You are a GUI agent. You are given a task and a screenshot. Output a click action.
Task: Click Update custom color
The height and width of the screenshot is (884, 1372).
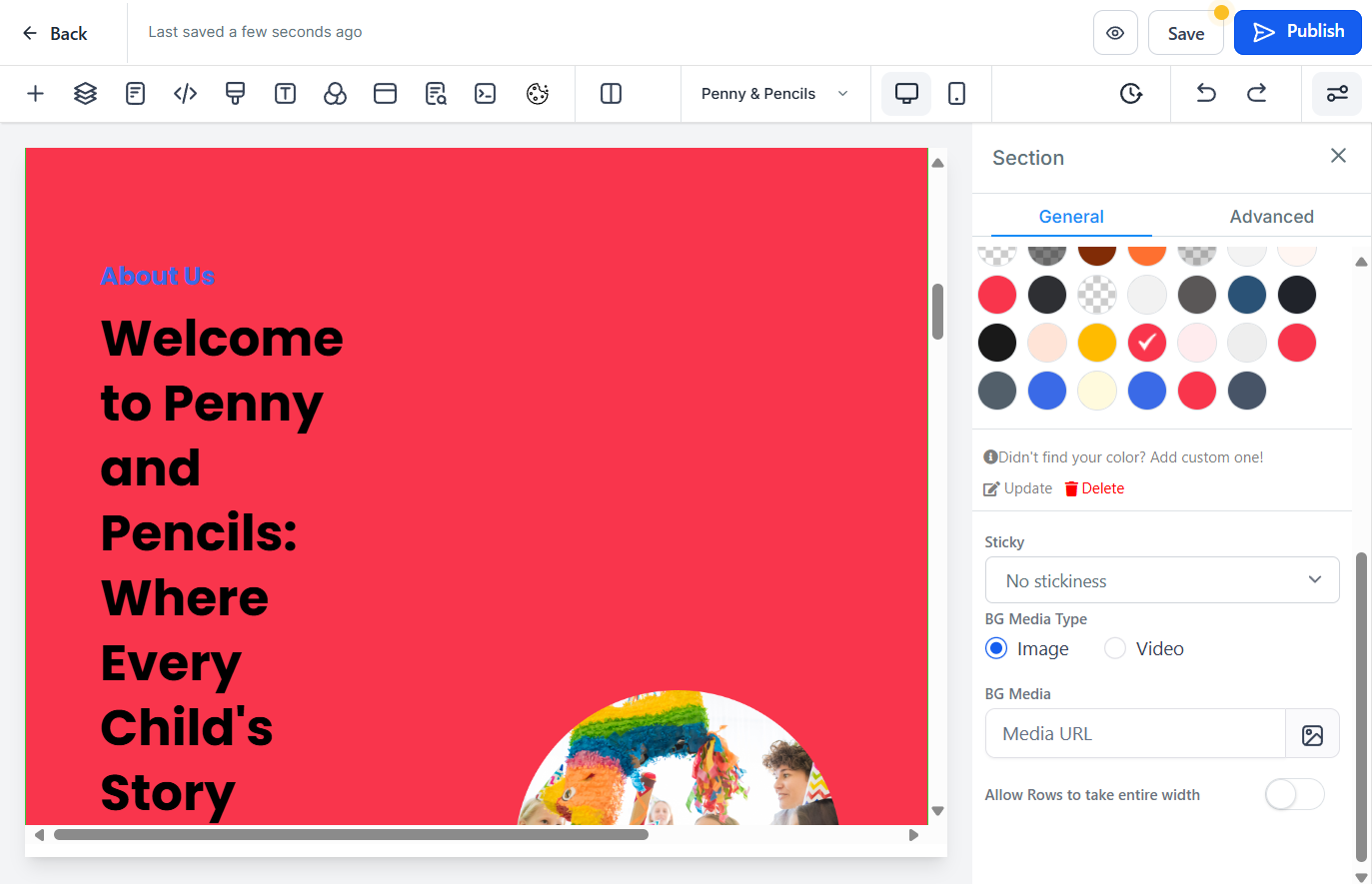[1017, 488]
